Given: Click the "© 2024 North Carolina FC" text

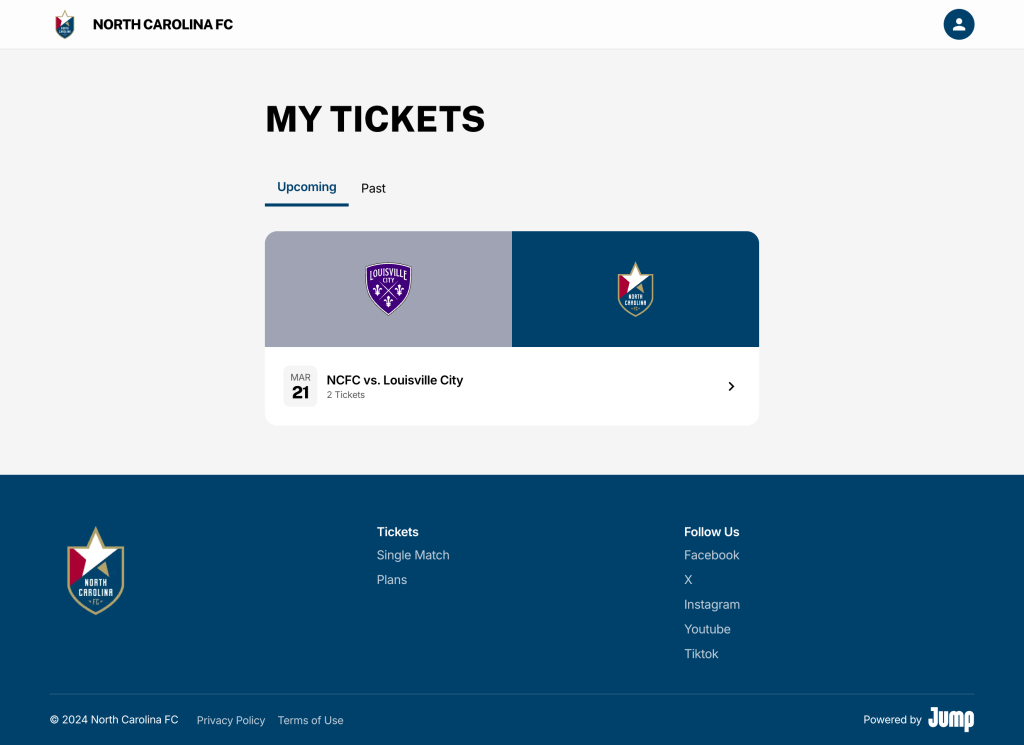Looking at the screenshot, I should [x=114, y=720].
